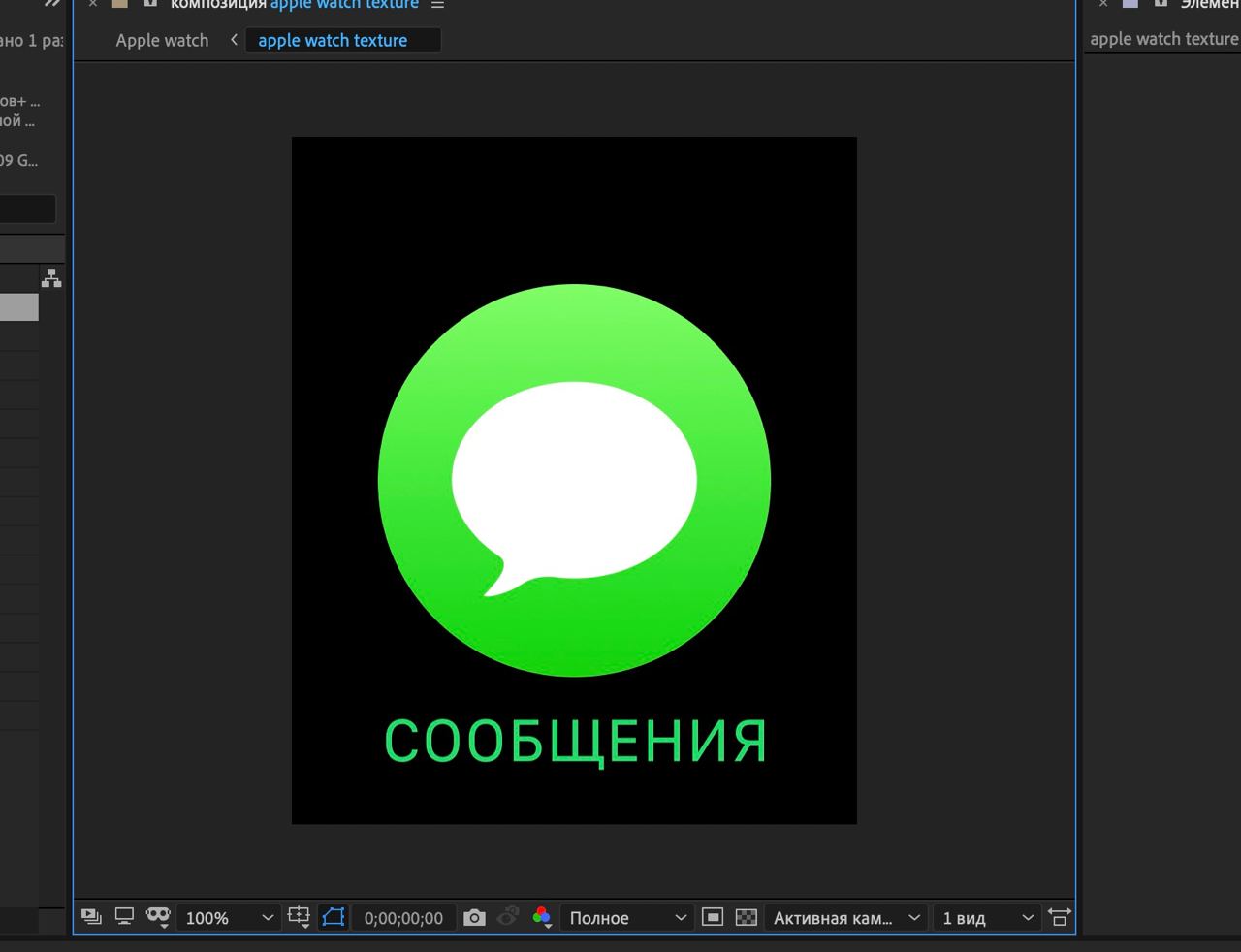Image resolution: width=1241 pixels, height=952 pixels.
Task: Click the Show Snapshot icon
Action: click(x=508, y=916)
